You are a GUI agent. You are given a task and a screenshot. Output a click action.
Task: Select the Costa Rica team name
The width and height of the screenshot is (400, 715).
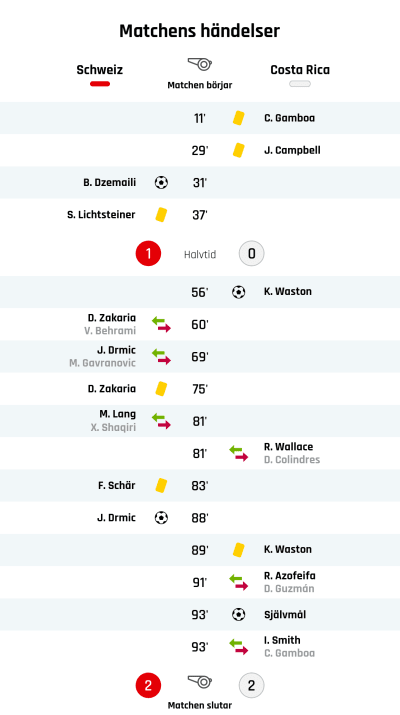pyautogui.click(x=300, y=70)
